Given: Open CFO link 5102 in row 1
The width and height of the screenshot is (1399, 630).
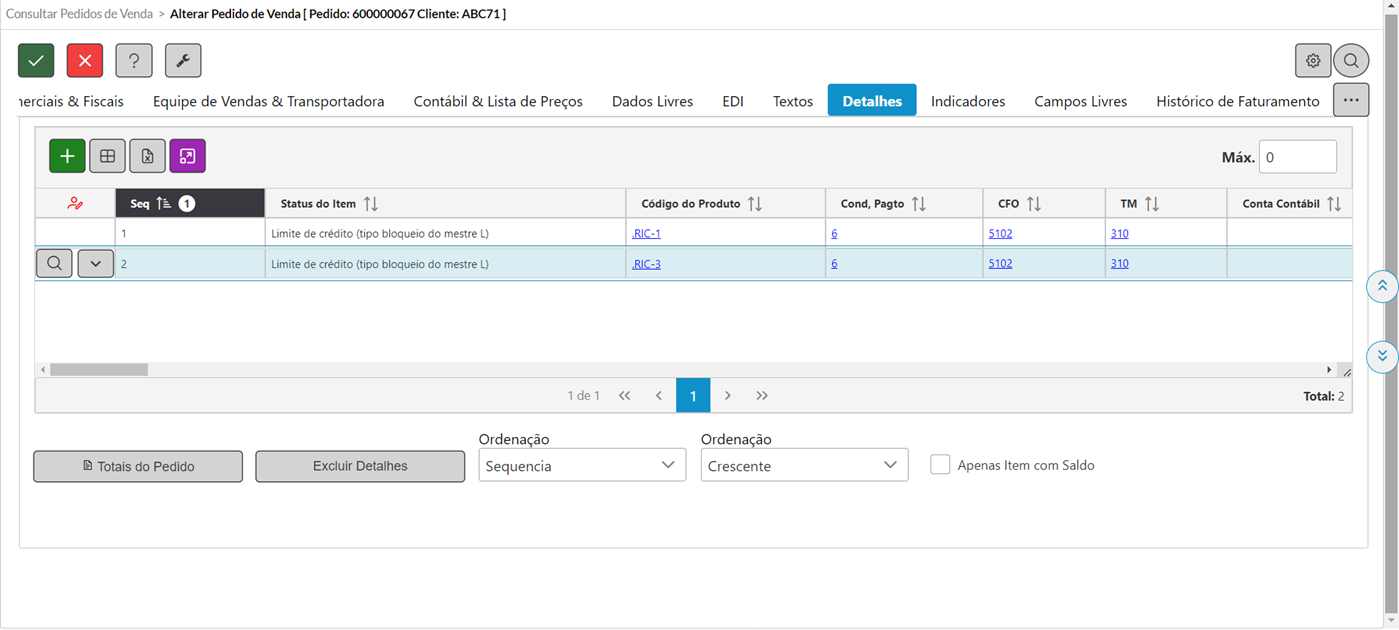Looking at the screenshot, I should [1000, 234].
